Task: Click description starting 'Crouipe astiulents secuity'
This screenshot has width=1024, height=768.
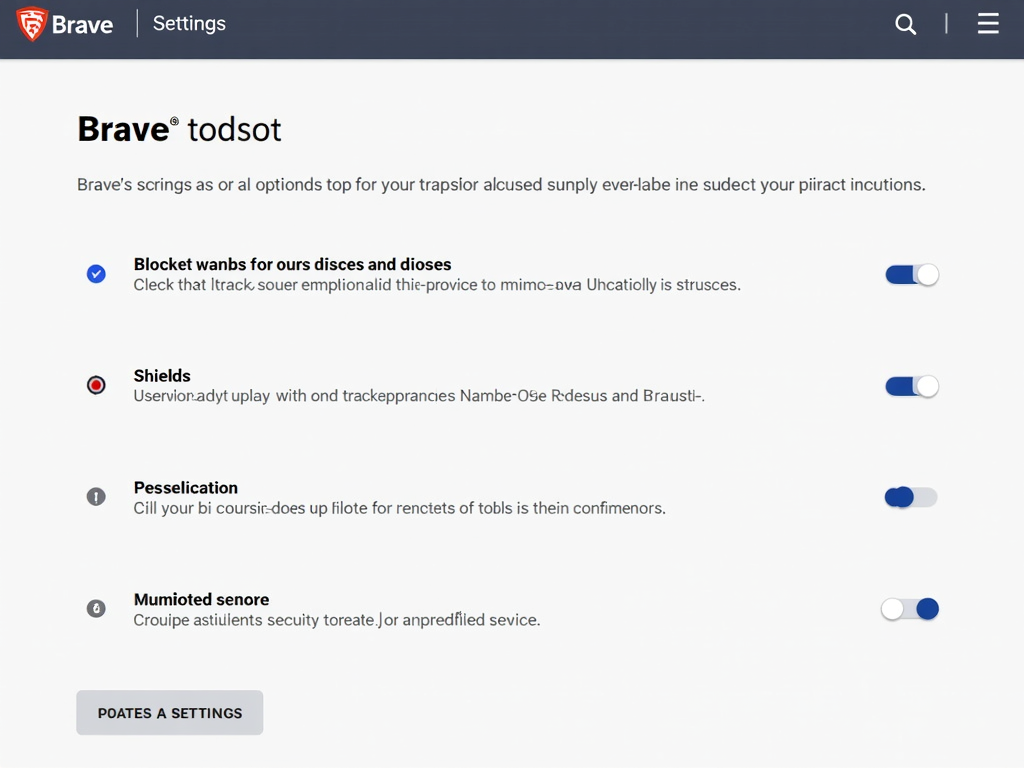Action: pyautogui.click(x=337, y=620)
